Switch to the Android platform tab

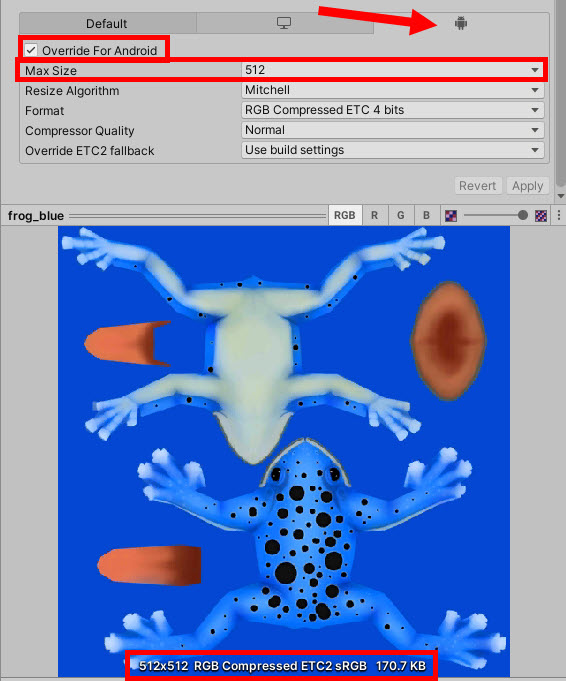tap(461, 23)
